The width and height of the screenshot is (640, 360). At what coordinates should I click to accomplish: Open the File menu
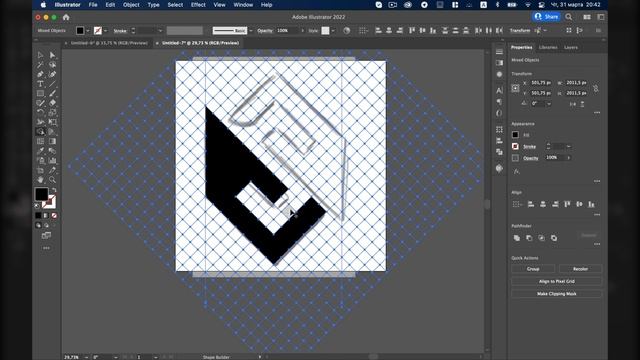click(x=93, y=5)
